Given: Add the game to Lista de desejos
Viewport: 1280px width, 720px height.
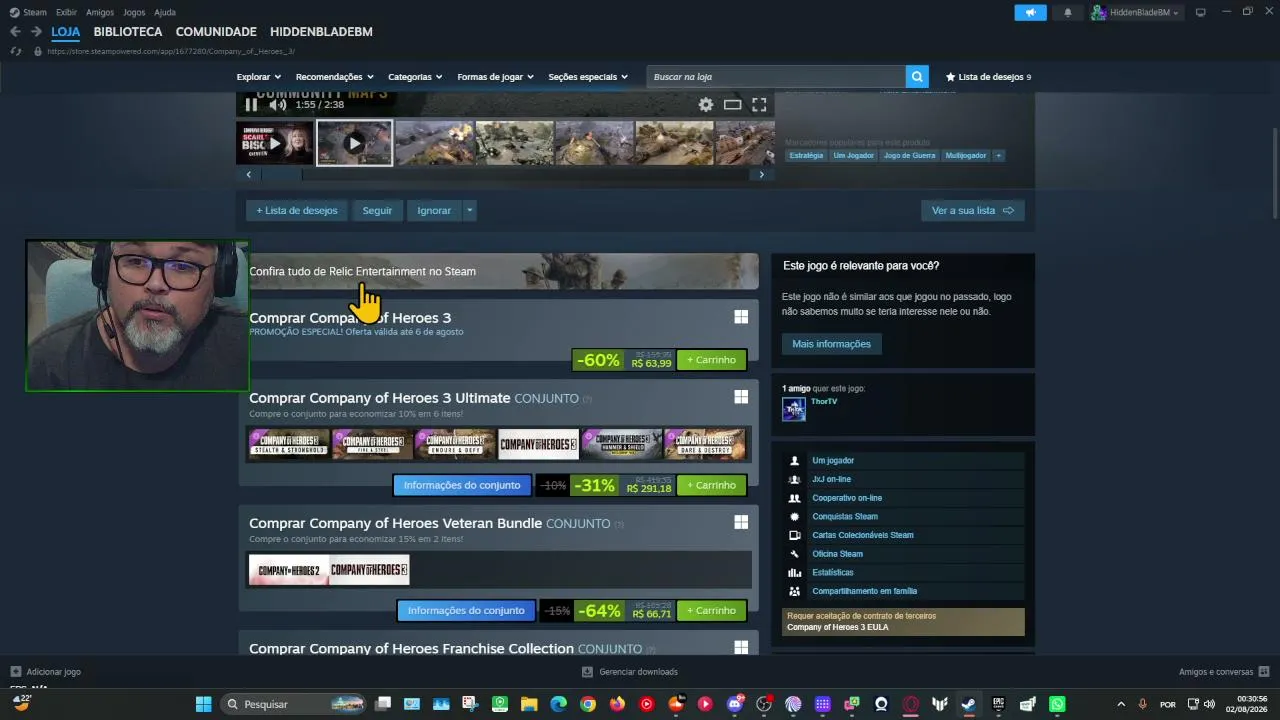Looking at the screenshot, I should [297, 210].
